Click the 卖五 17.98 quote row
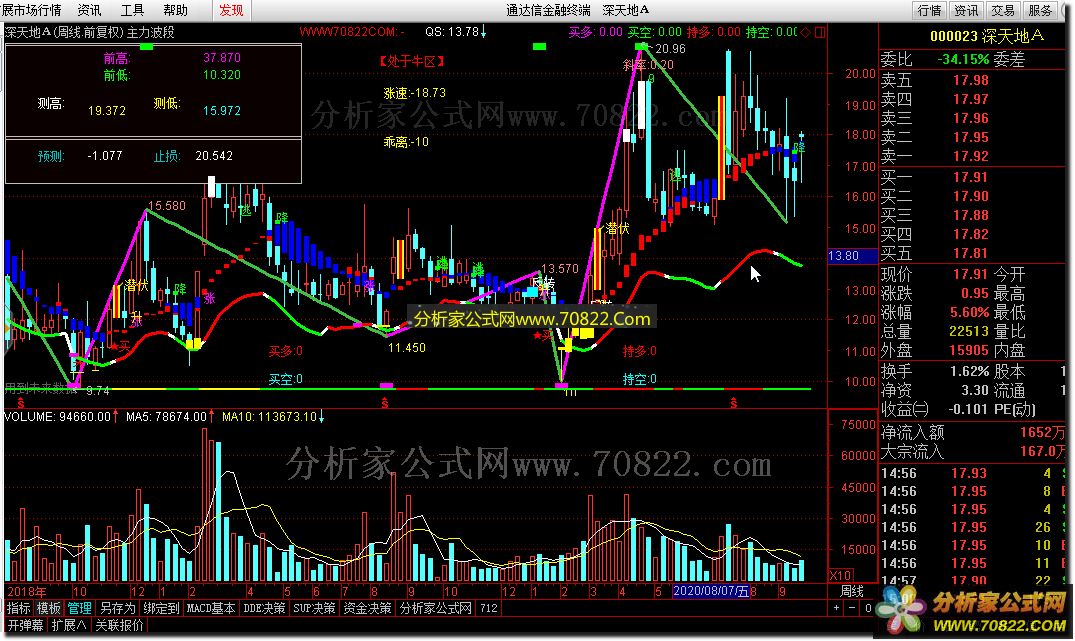Image resolution: width=1075 pixels, height=641 pixels. 974,80
